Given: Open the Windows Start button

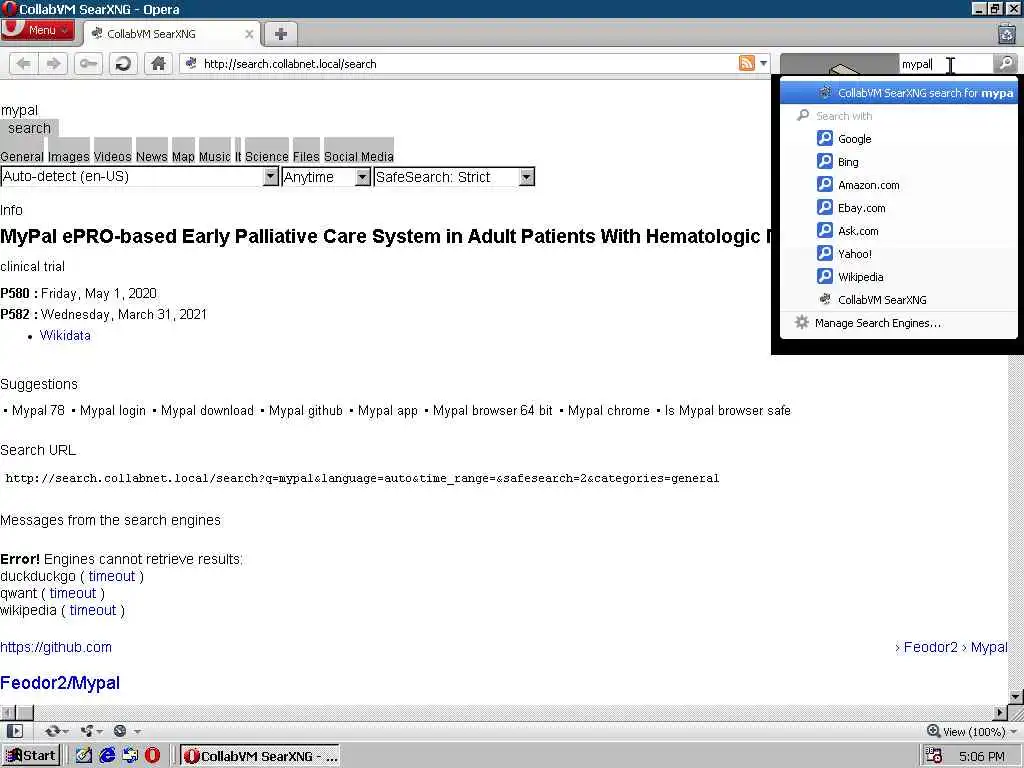Looking at the screenshot, I should pos(31,756).
